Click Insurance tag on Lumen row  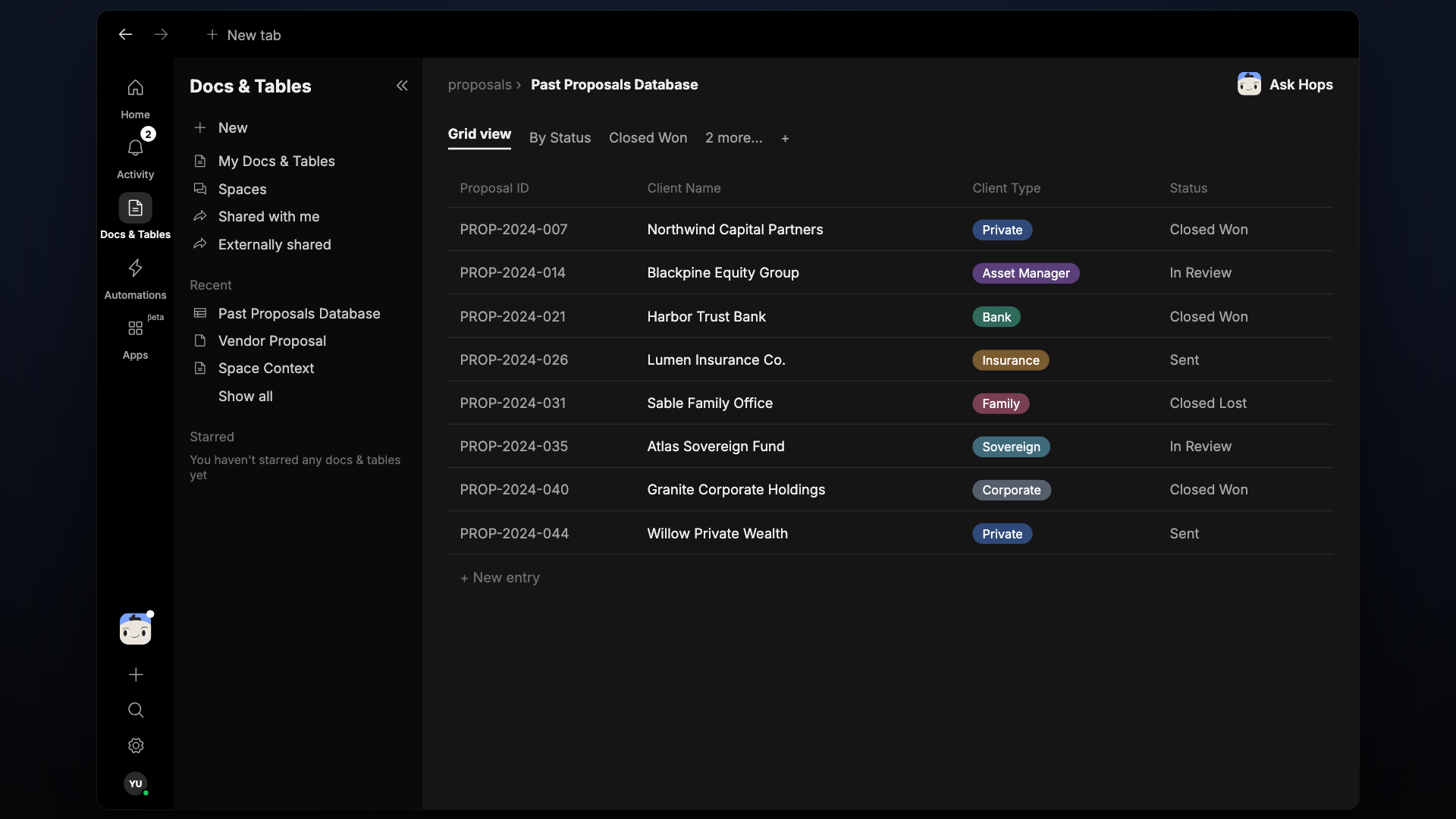pos(1011,360)
